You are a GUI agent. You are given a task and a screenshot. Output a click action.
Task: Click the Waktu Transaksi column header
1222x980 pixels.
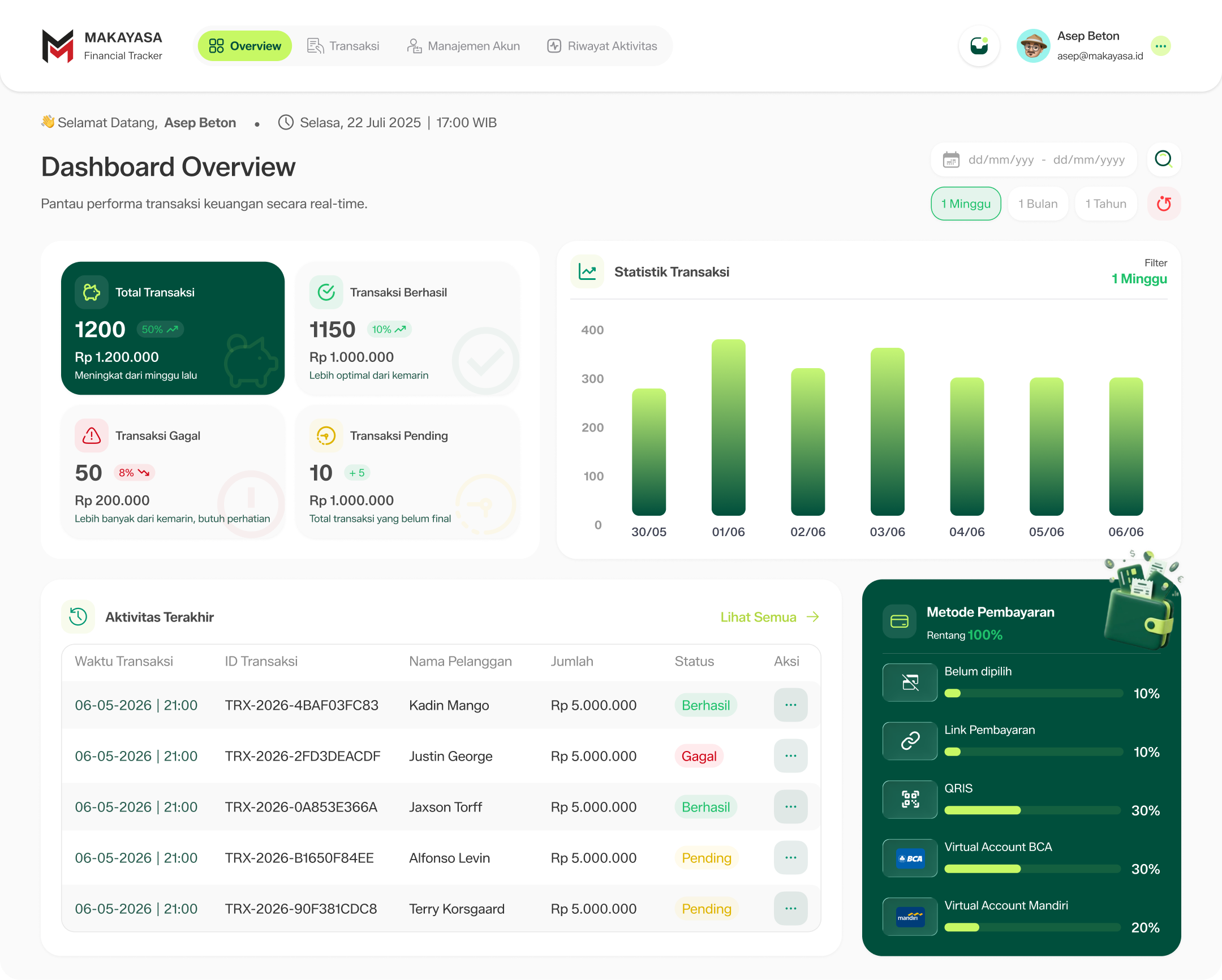click(x=123, y=661)
